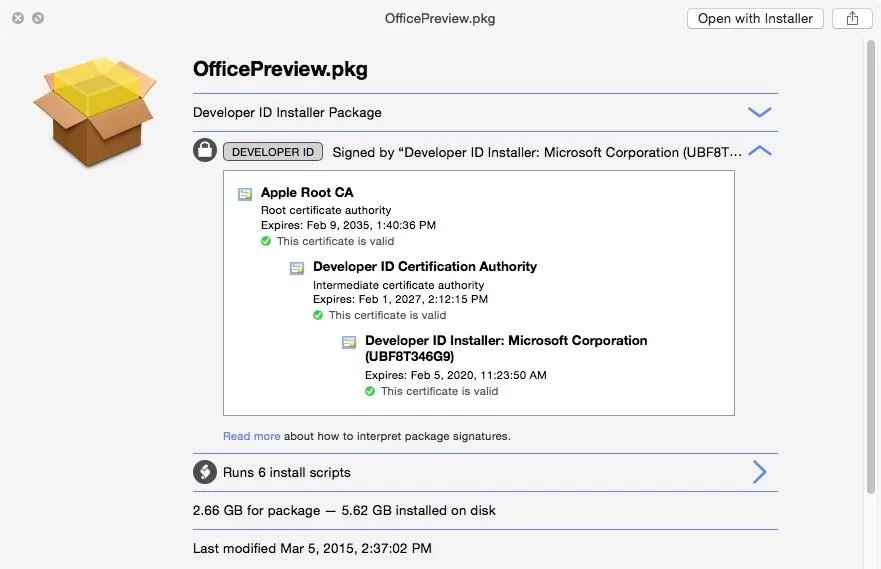The width and height of the screenshot is (881, 569).
Task: Click the package box icon
Action: pyautogui.click(x=94, y=112)
